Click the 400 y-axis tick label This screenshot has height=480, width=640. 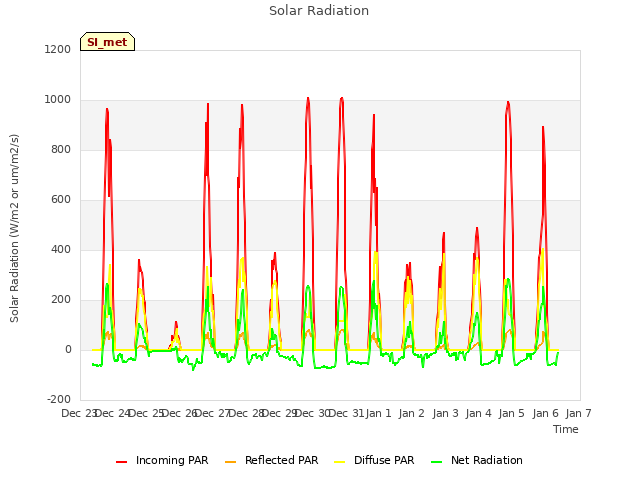[x=61, y=249]
